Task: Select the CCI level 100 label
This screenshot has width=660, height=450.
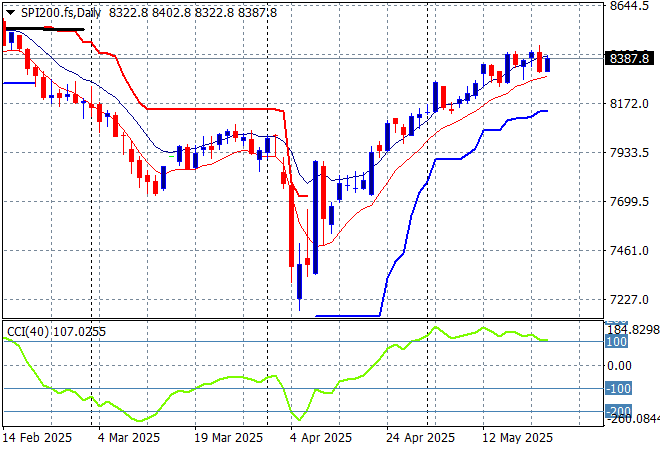Action: click(616, 341)
